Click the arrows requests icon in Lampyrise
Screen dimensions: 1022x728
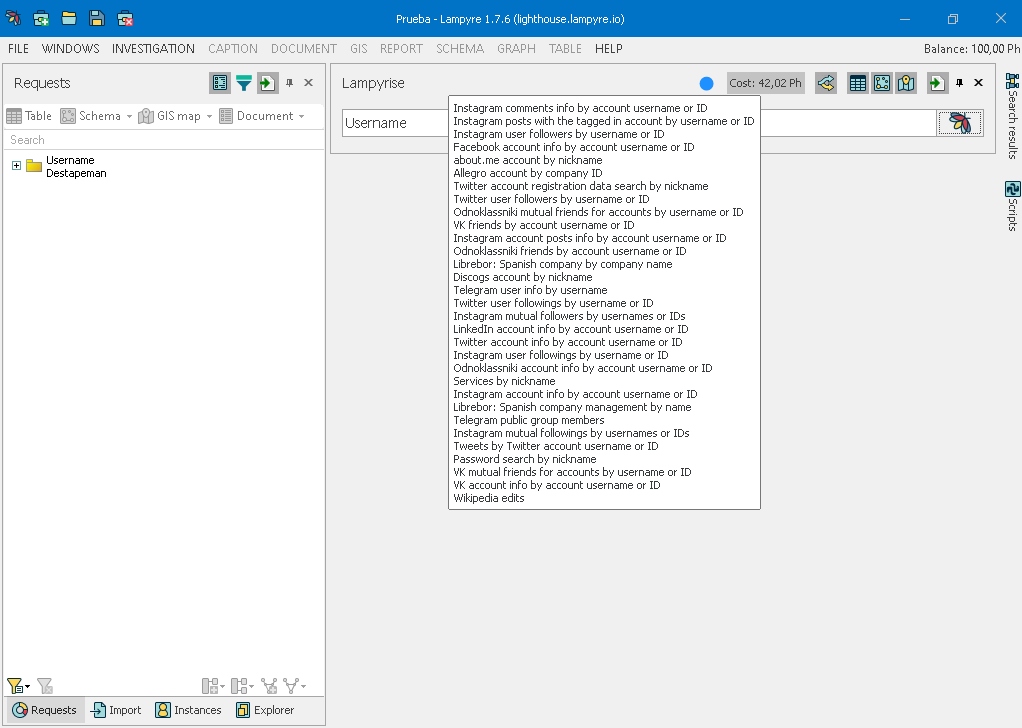(826, 83)
